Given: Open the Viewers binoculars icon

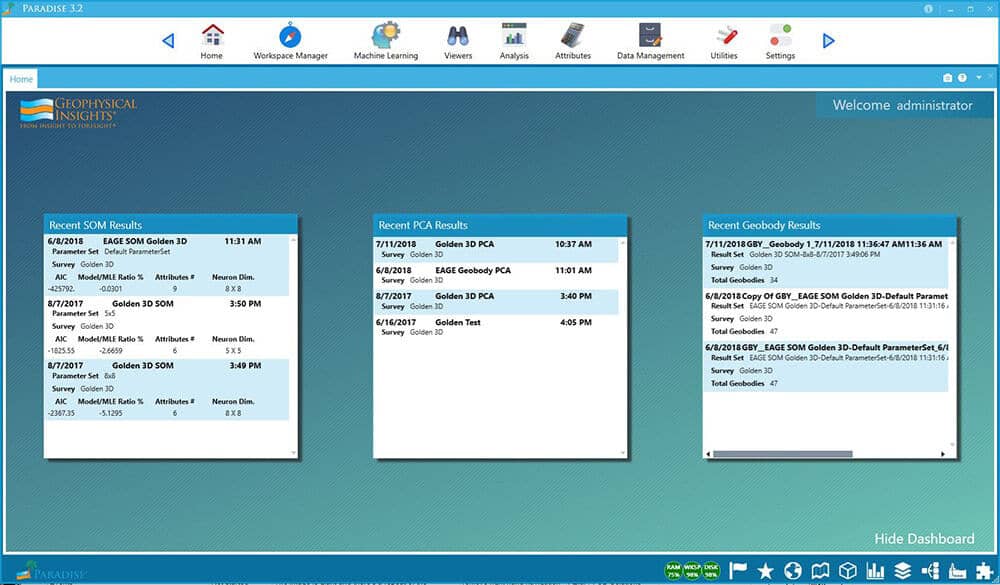Looking at the screenshot, I should pyautogui.click(x=458, y=41).
